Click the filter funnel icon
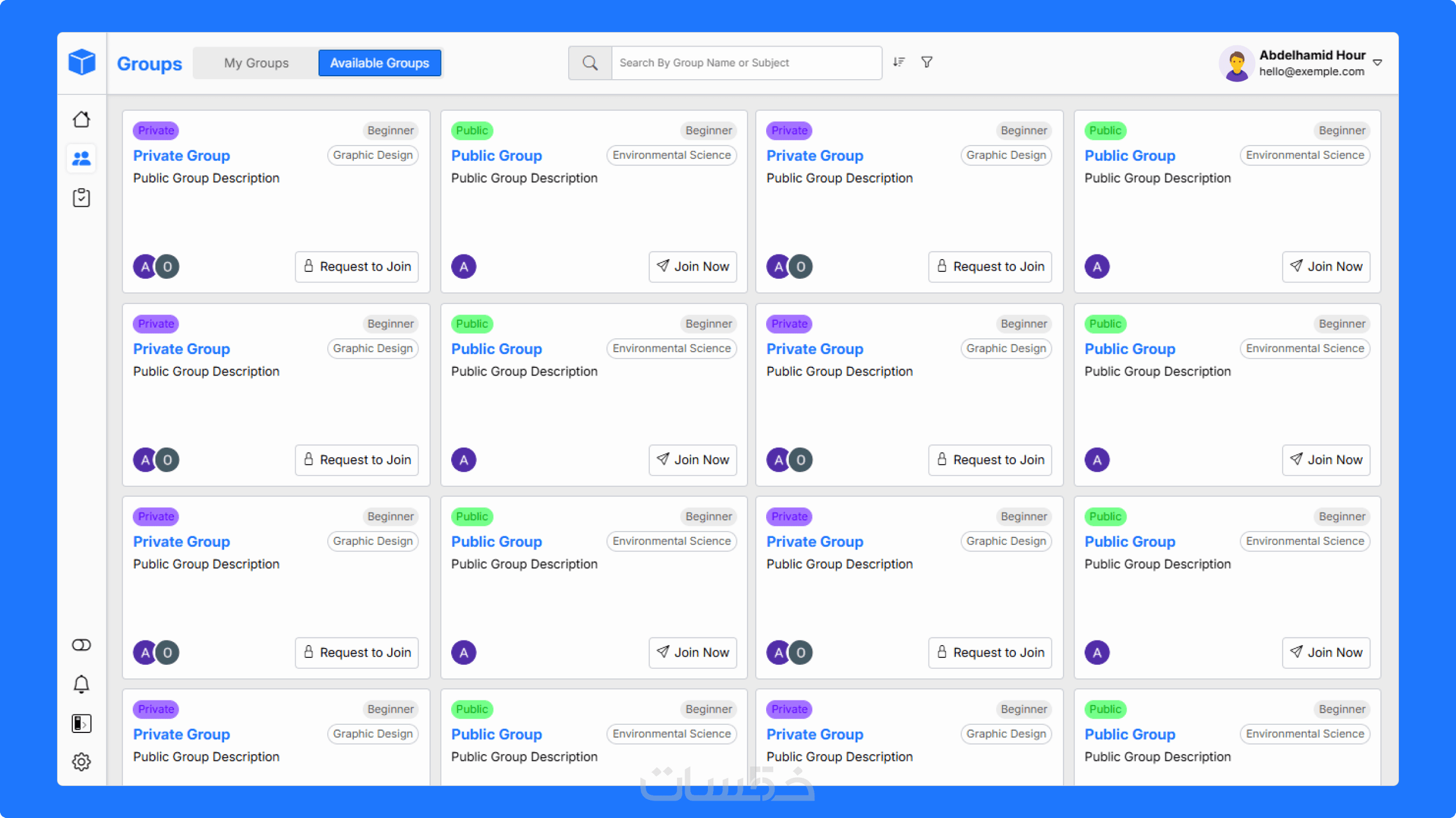 [927, 62]
